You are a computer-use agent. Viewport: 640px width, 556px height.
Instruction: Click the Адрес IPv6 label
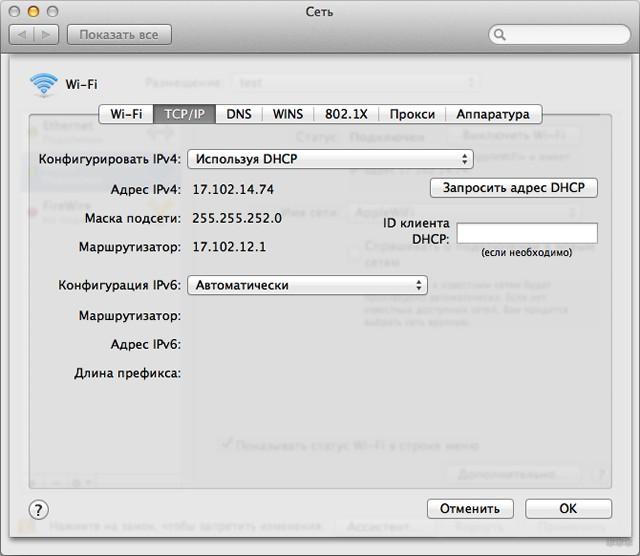146,345
